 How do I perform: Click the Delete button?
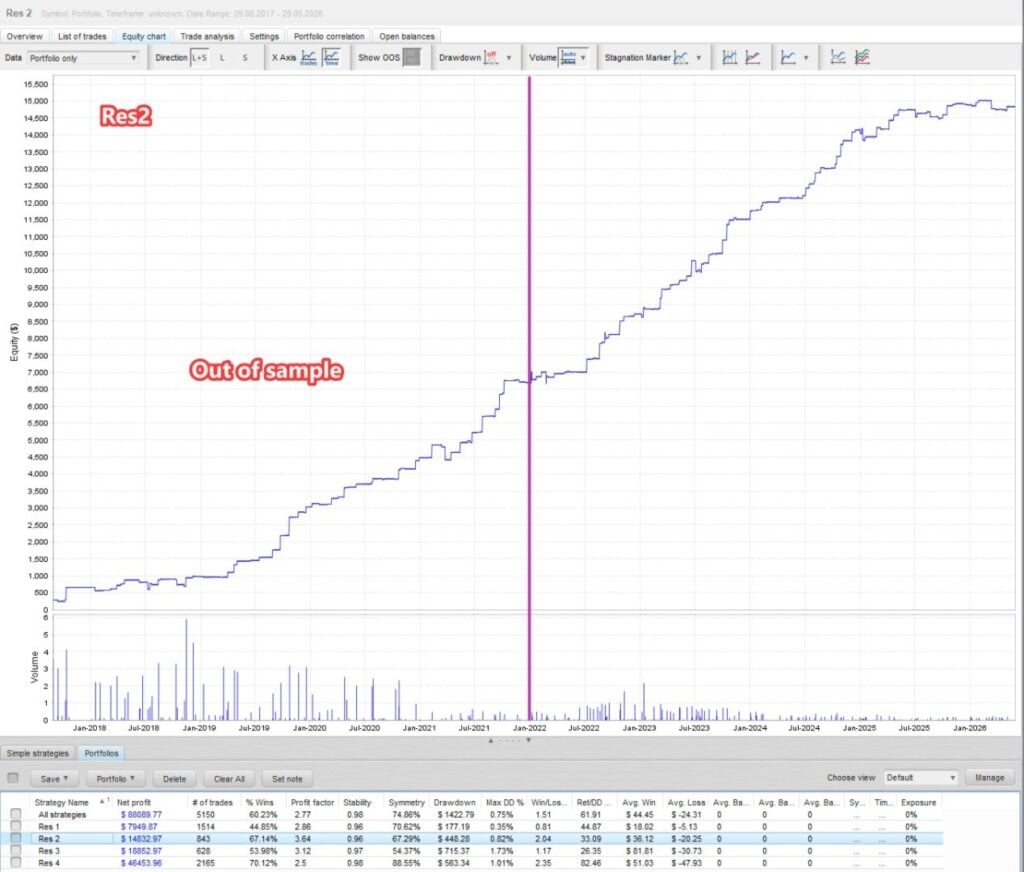tap(174, 779)
